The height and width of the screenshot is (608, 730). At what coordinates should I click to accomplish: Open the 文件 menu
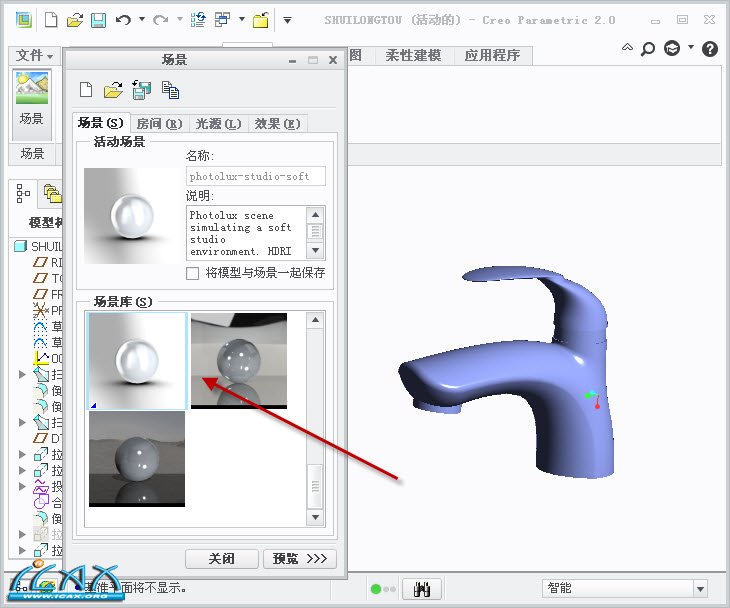coord(34,56)
